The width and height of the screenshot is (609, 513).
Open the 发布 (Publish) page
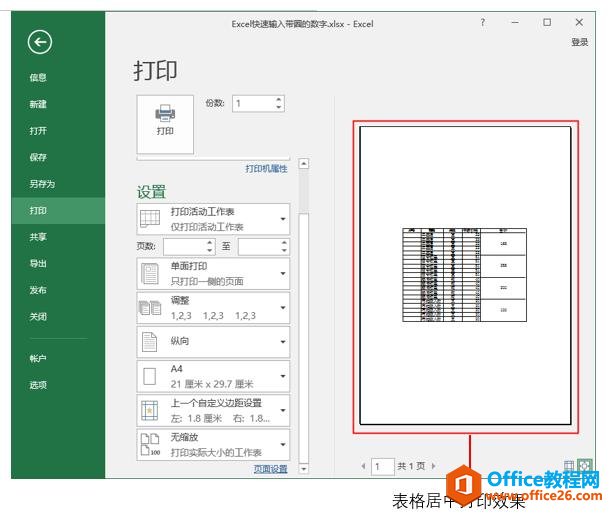(x=38, y=290)
